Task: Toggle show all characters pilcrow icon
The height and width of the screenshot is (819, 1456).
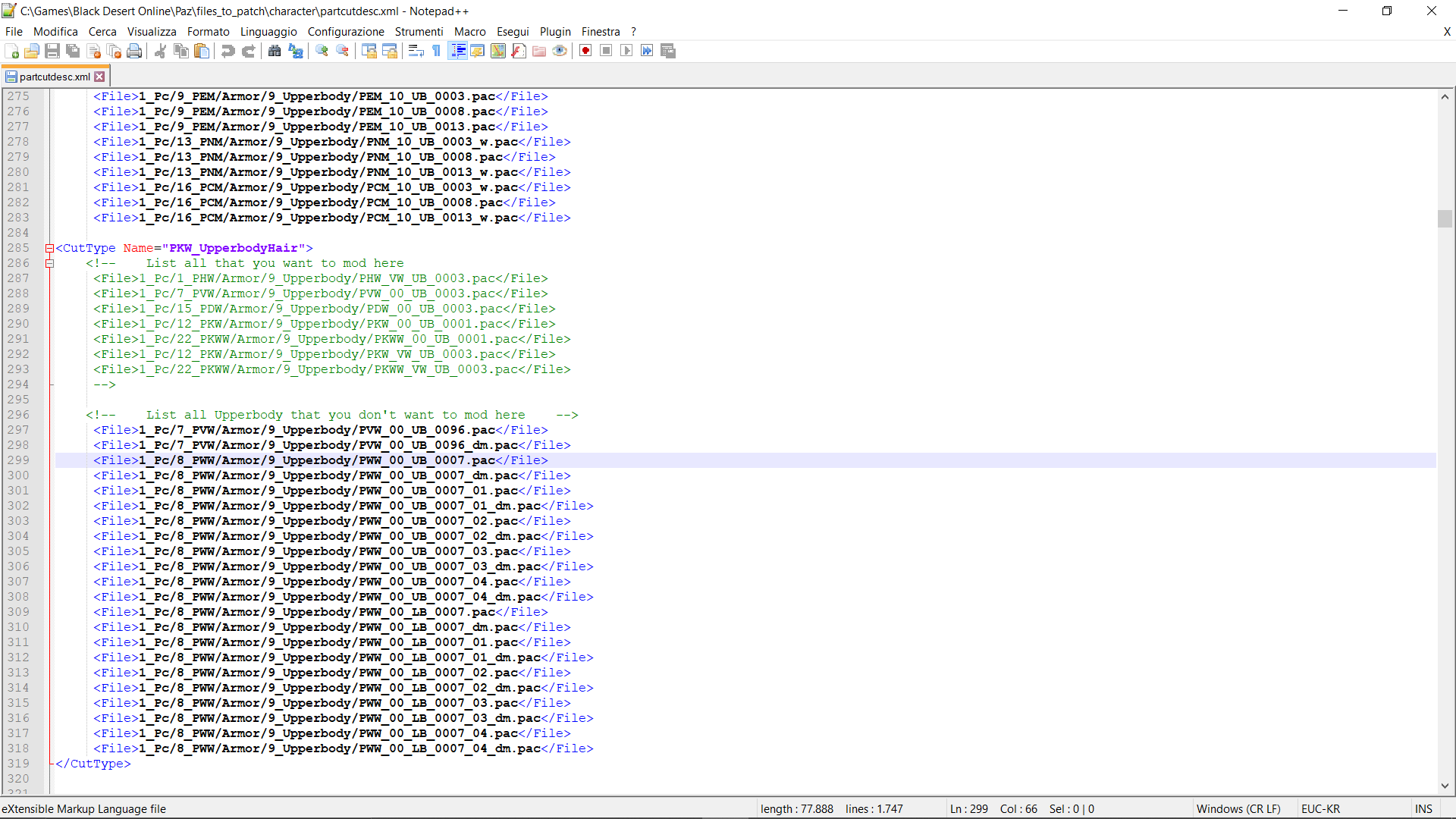Action: [437, 51]
